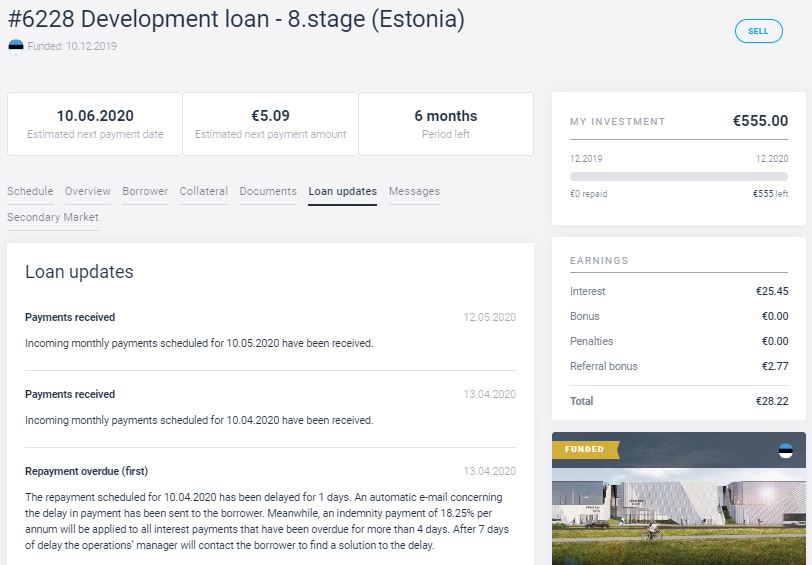Open the Messages tab
812x565 pixels.
click(x=414, y=191)
